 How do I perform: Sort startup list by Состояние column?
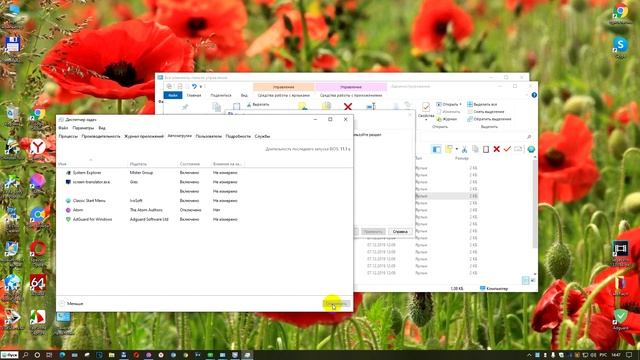[x=190, y=164]
